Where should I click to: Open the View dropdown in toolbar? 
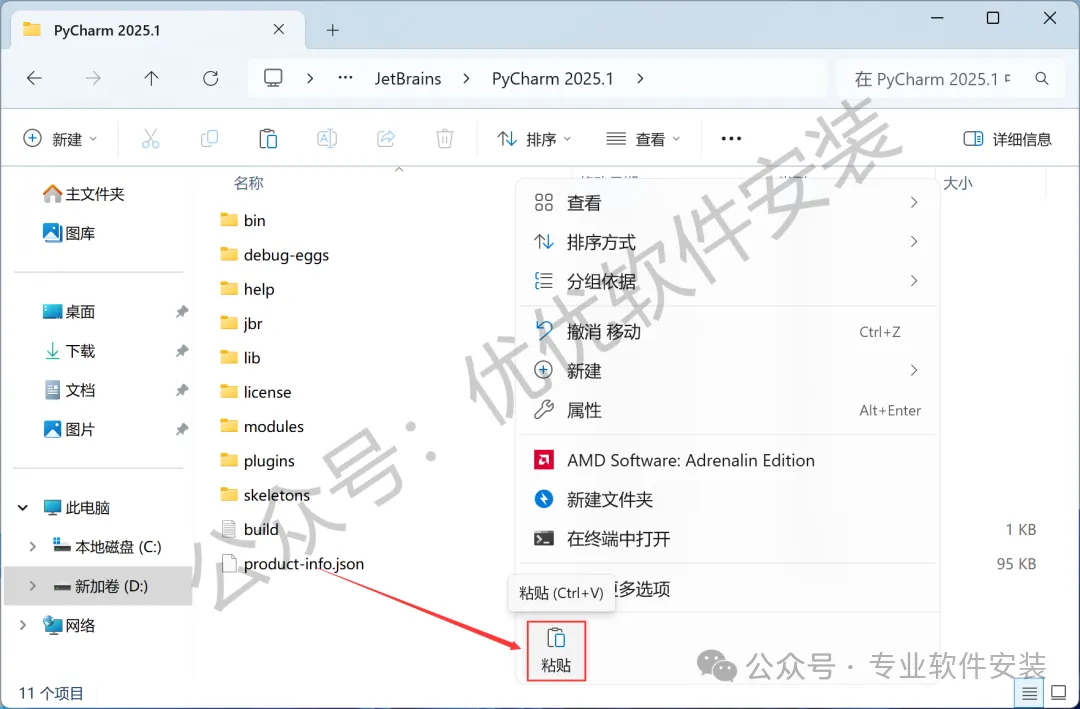(x=643, y=139)
